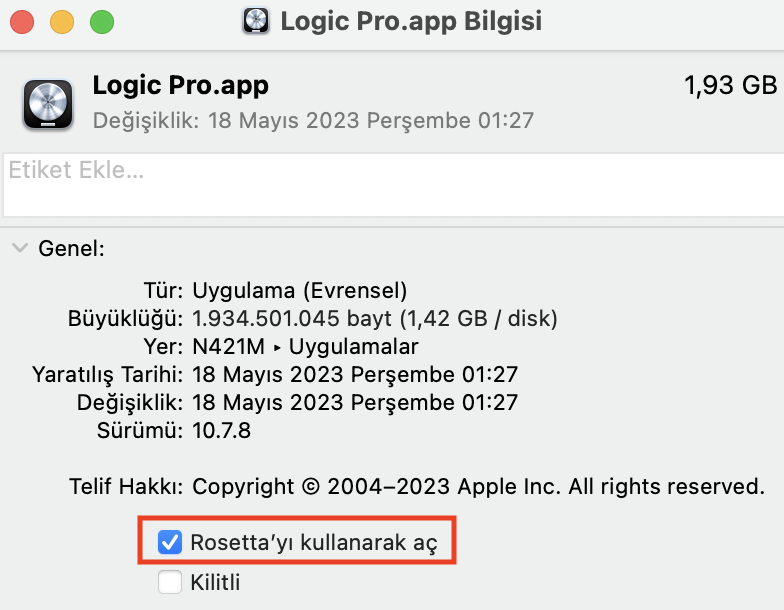Click the window title Logic Pro.app Bilgisi
784x610 pixels.
[411, 21]
